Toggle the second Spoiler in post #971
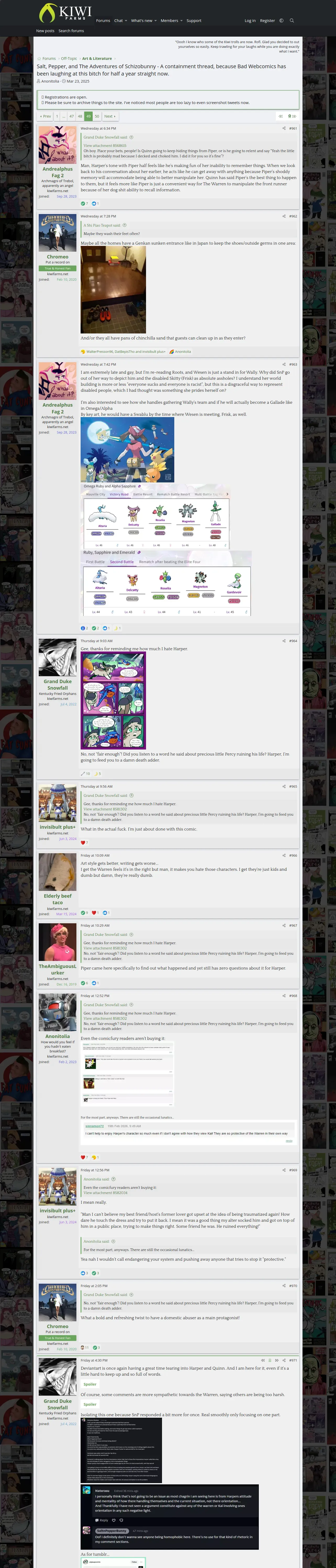 pyautogui.click(x=90, y=1404)
